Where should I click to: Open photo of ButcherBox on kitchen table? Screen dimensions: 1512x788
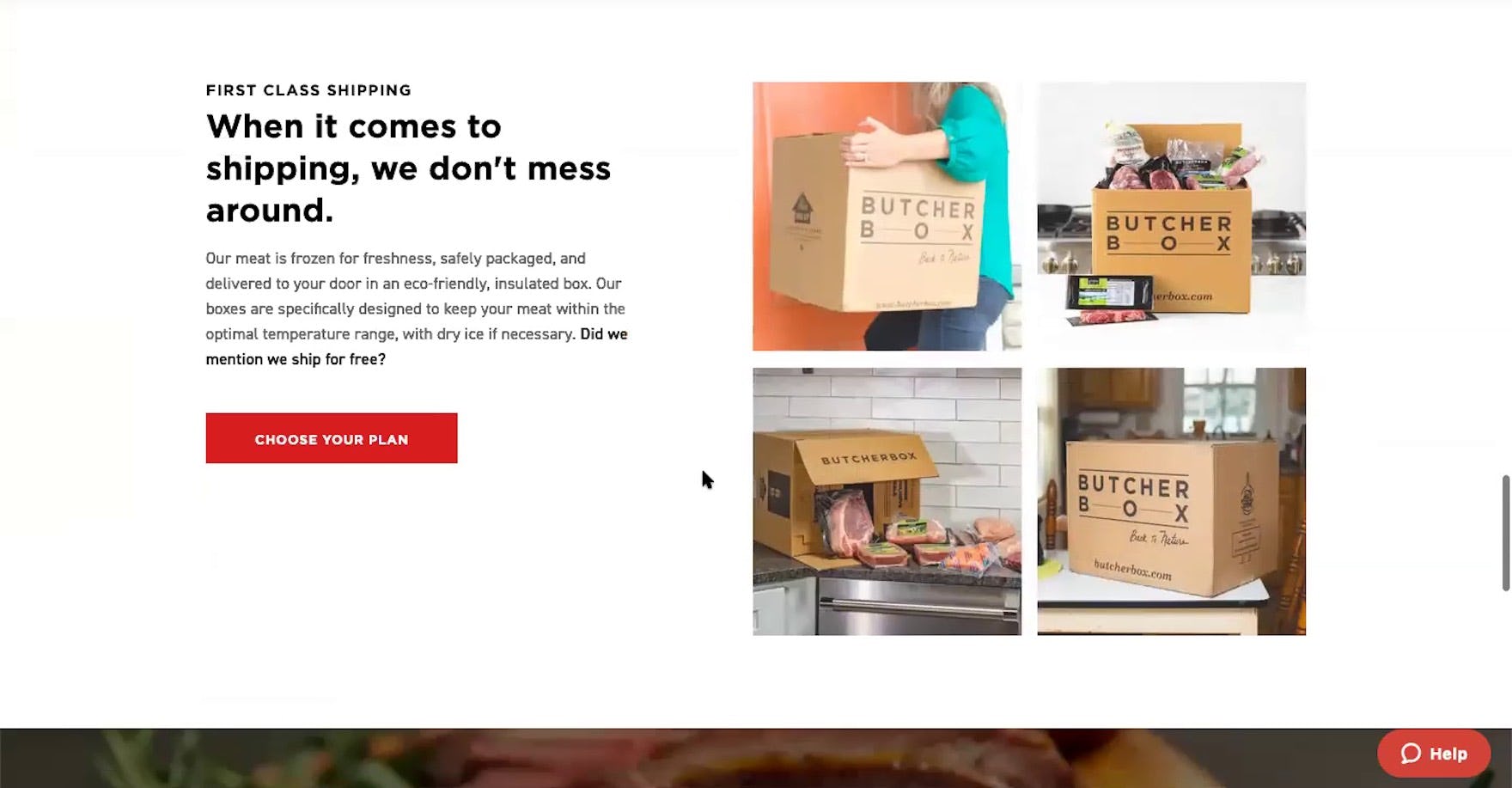tap(1171, 502)
